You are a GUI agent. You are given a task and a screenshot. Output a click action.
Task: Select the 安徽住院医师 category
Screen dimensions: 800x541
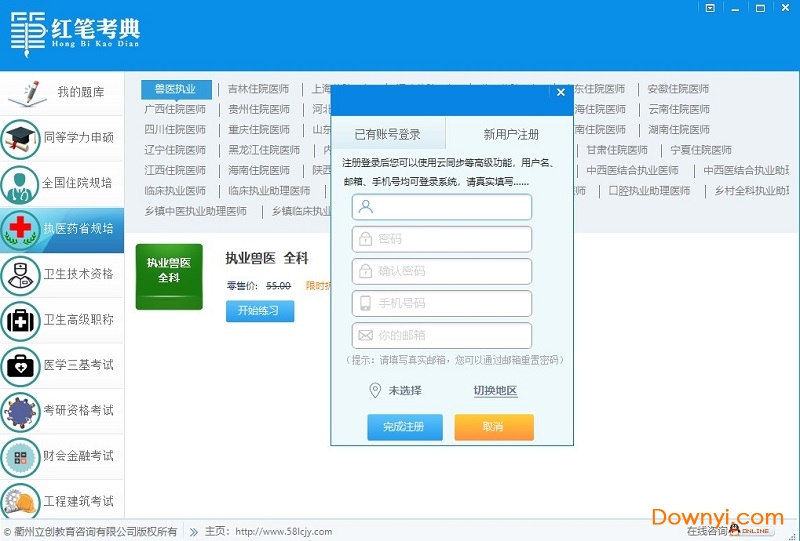click(x=678, y=89)
